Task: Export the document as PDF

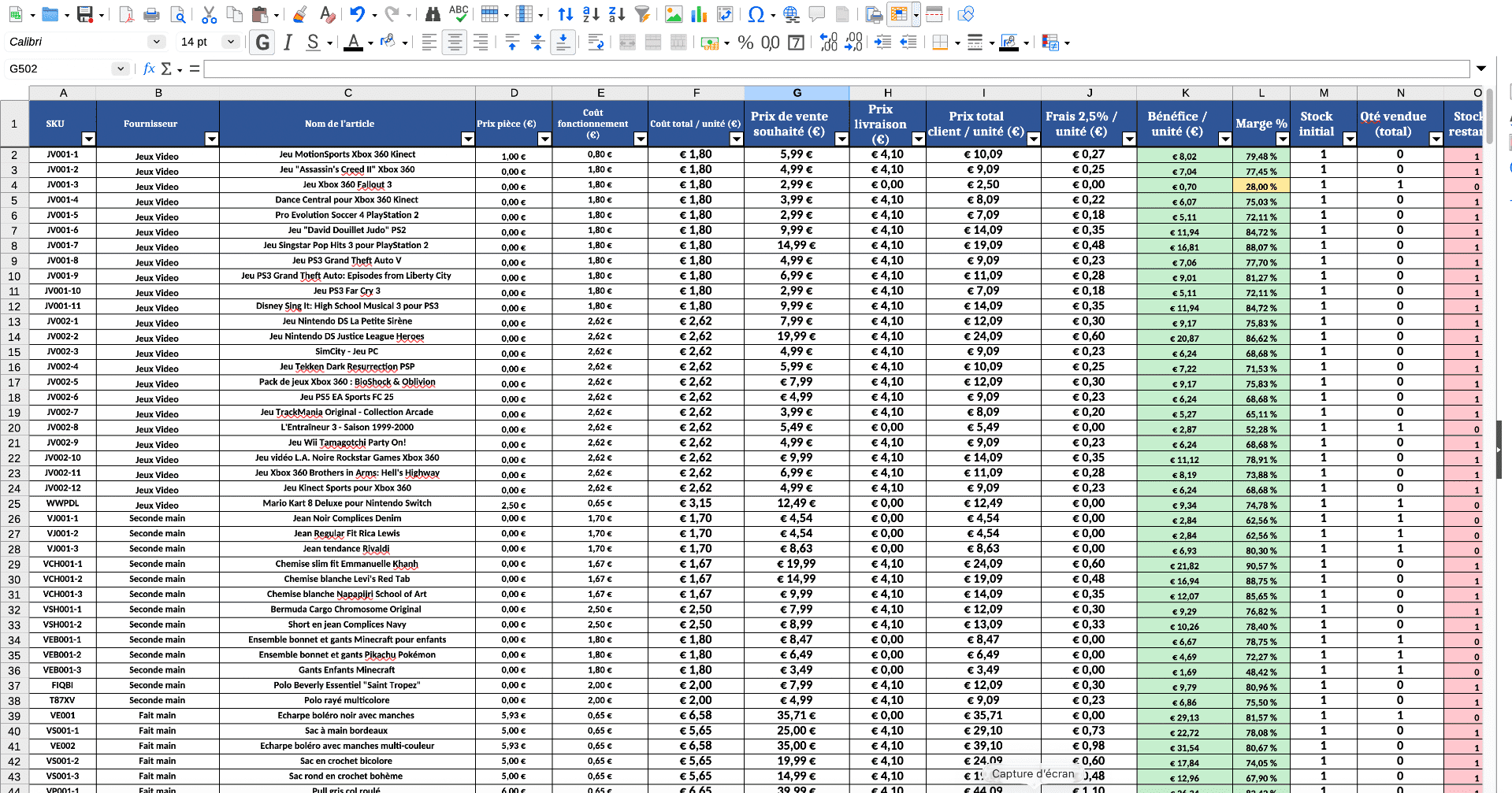Action: pos(126,14)
